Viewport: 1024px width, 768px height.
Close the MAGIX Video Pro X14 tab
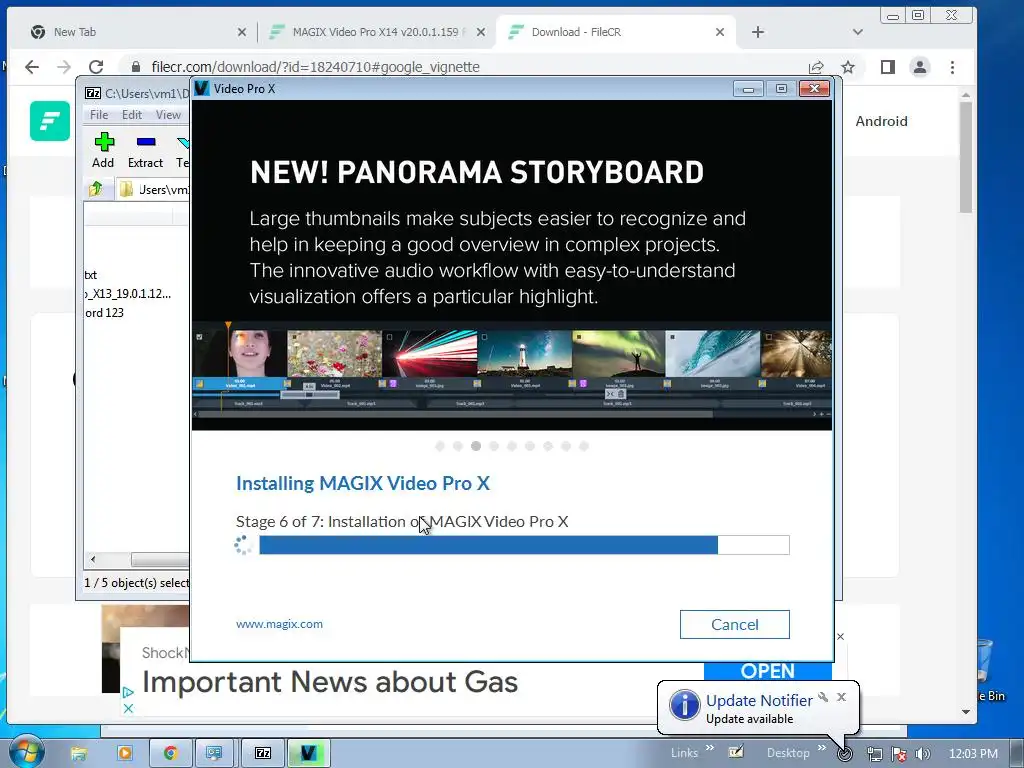pyautogui.click(x=481, y=32)
